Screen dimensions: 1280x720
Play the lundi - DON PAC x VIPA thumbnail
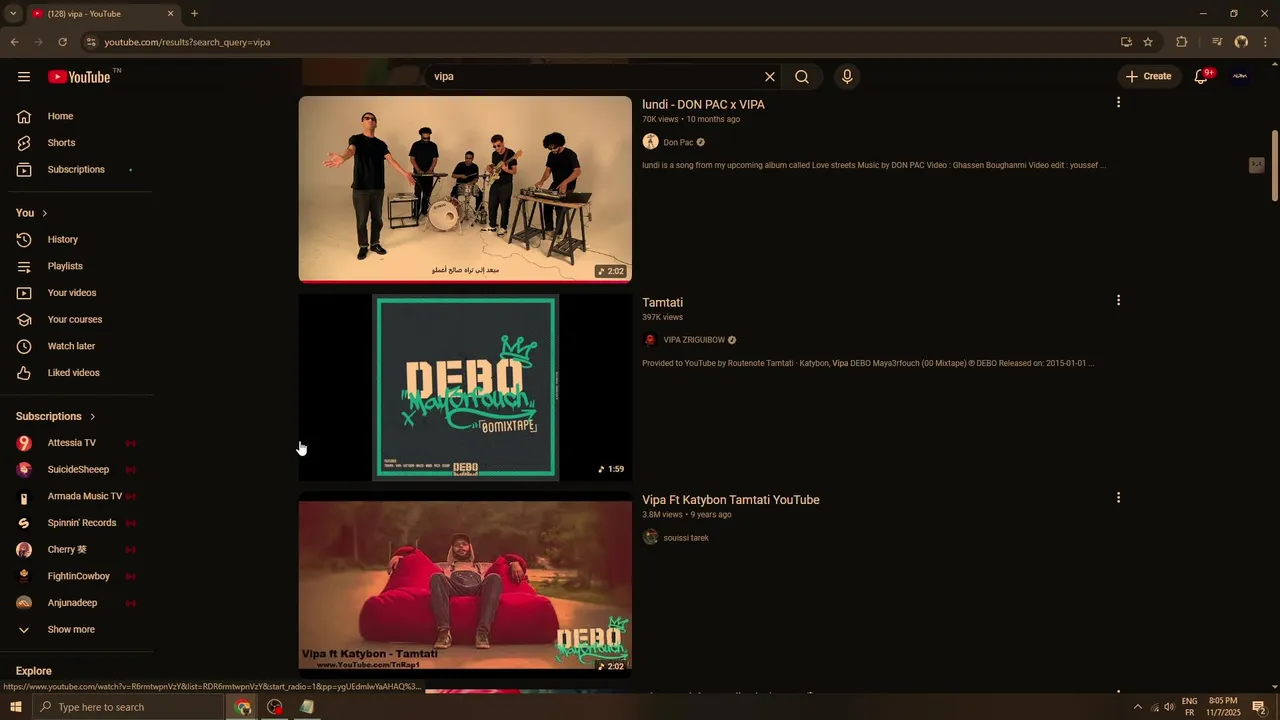(465, 189)
